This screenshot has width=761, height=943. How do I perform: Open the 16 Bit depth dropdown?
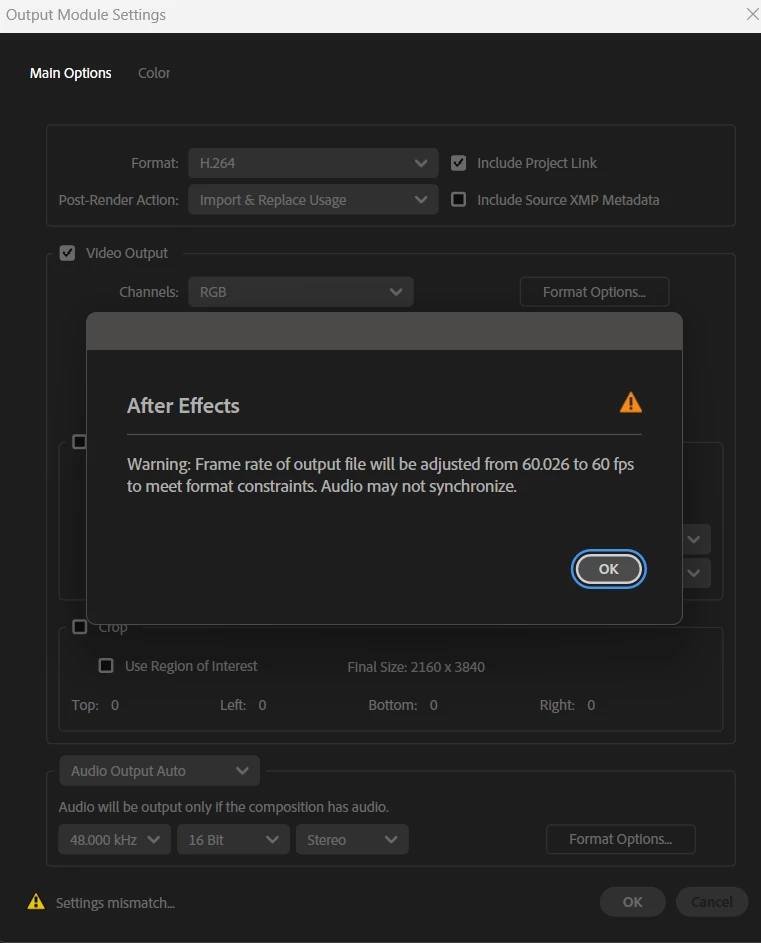coord(233,840)
